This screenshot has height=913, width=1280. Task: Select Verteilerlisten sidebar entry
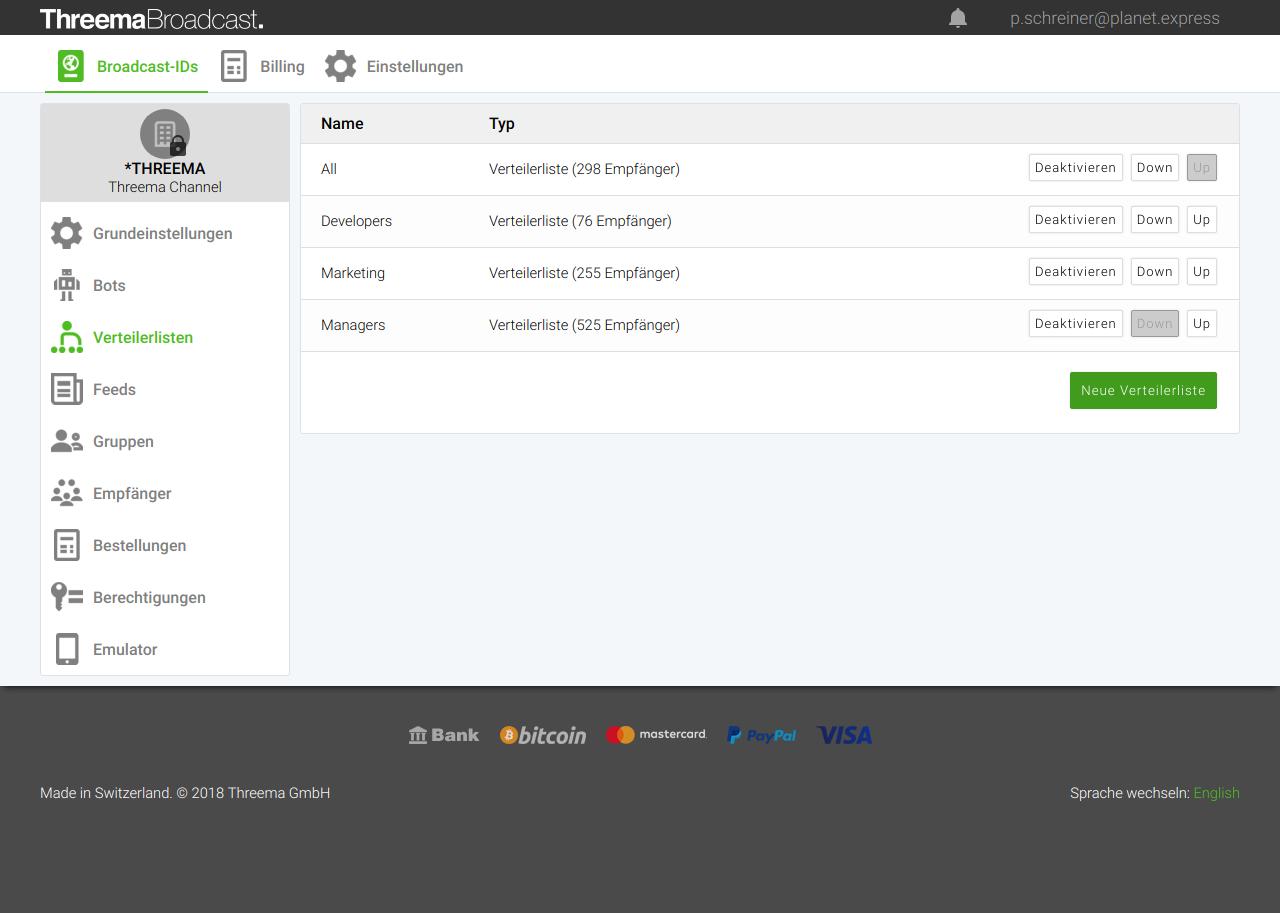point(165,337)
